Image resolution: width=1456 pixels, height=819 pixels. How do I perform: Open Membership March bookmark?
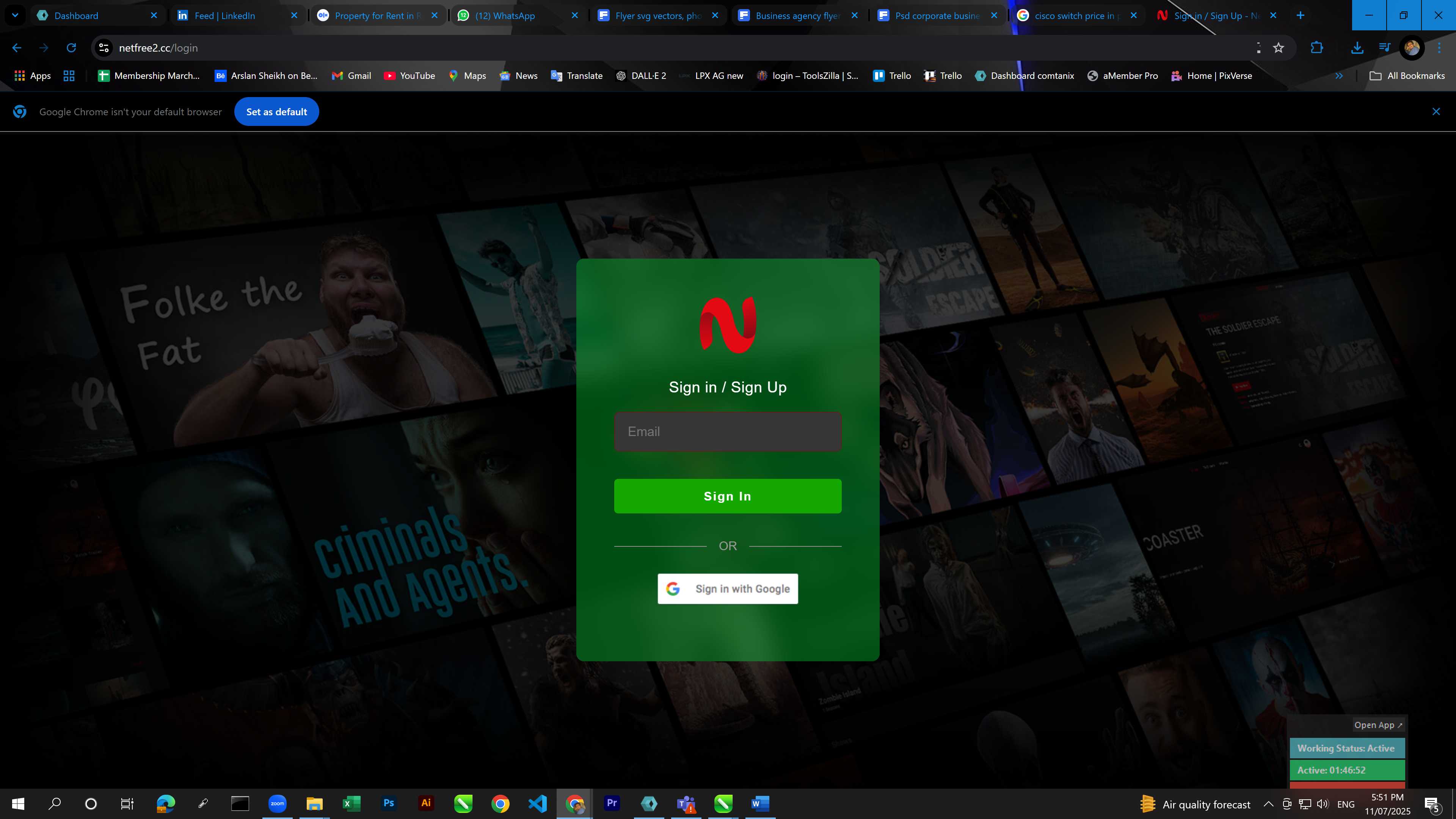[x=149, y=76]
